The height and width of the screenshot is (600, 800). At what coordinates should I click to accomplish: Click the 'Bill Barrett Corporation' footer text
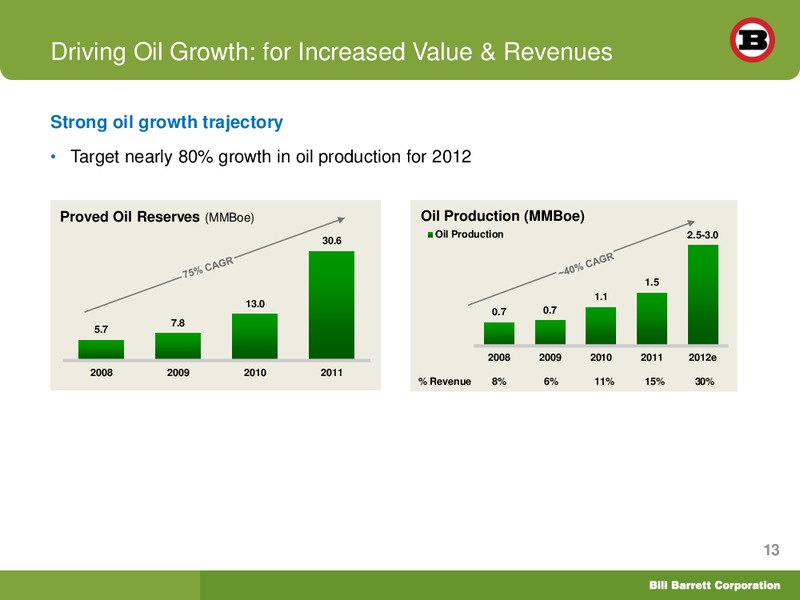[x=715, y=585]
